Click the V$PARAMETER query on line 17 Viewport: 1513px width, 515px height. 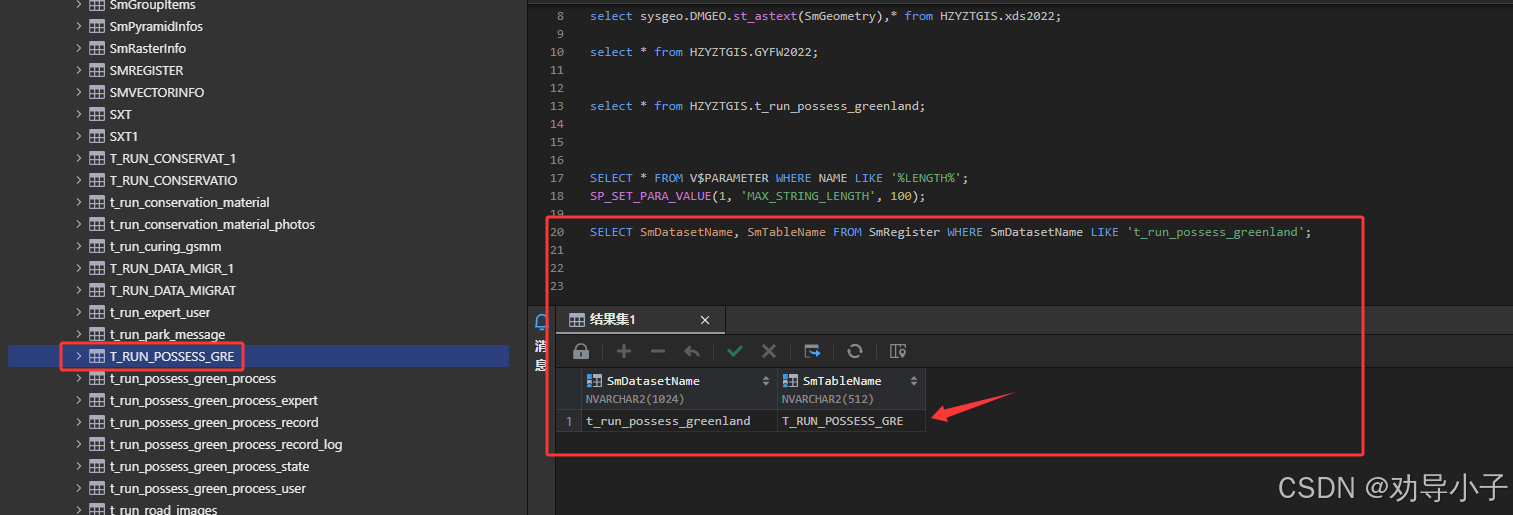(779, 177)
